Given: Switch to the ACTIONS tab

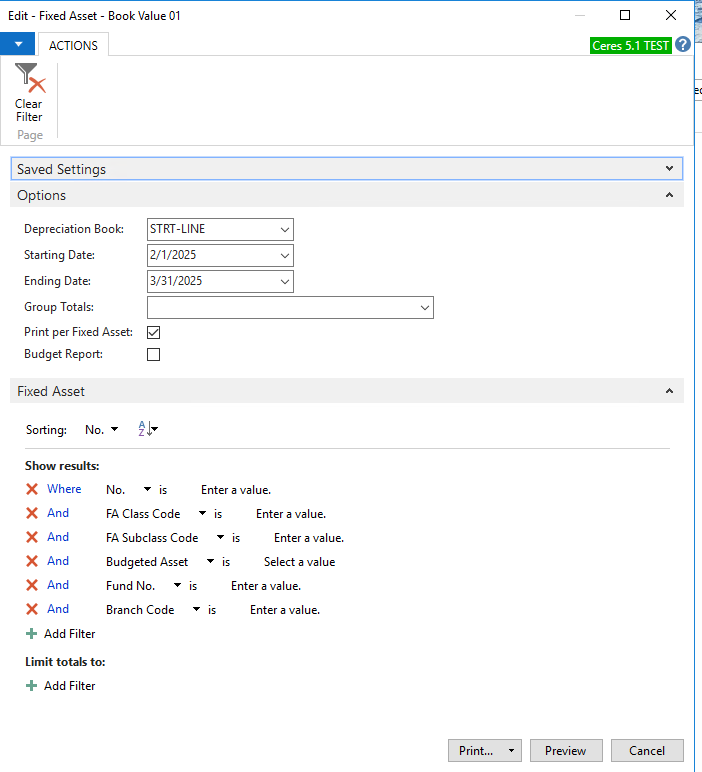Looking at the screenshot, I should 73,45.
